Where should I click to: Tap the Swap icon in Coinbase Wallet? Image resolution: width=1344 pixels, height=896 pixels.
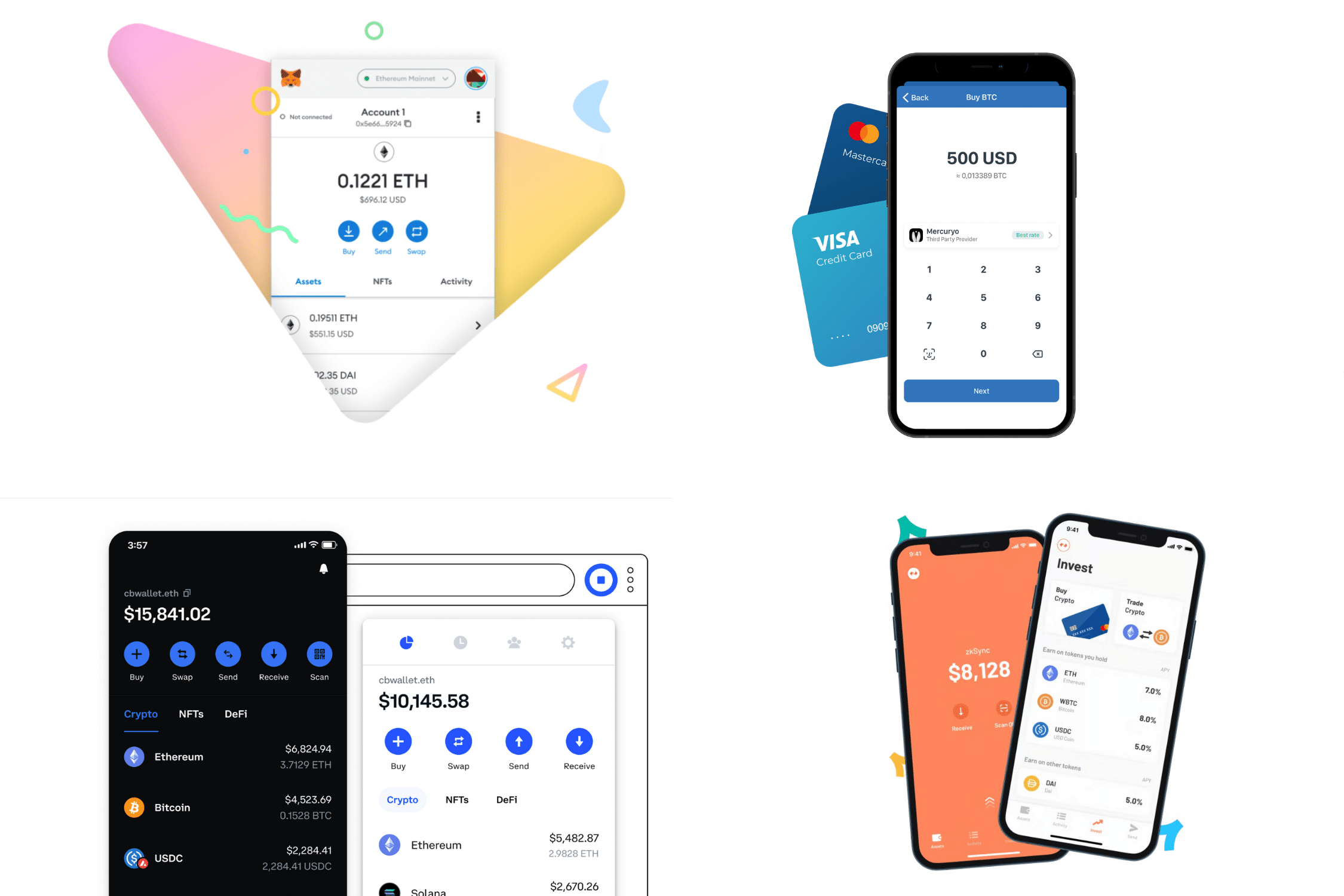[181, 654]
